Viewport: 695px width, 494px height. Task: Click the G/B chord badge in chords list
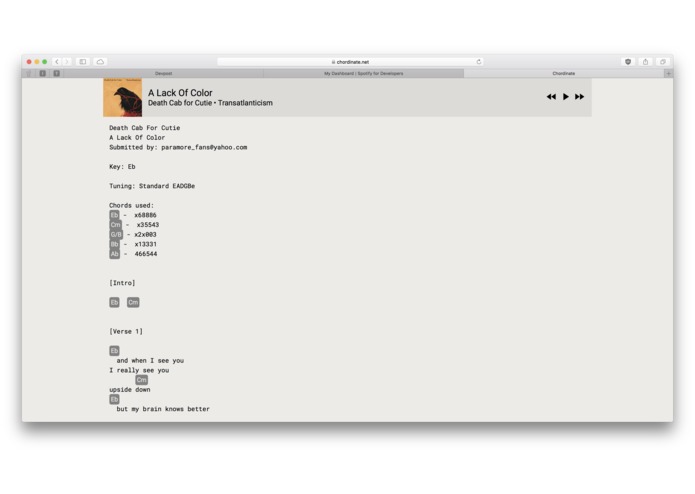[x=116, y=234]
